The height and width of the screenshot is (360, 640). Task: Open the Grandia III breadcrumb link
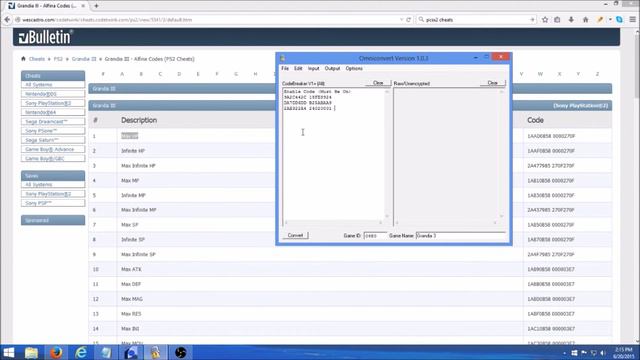(84, 59)
